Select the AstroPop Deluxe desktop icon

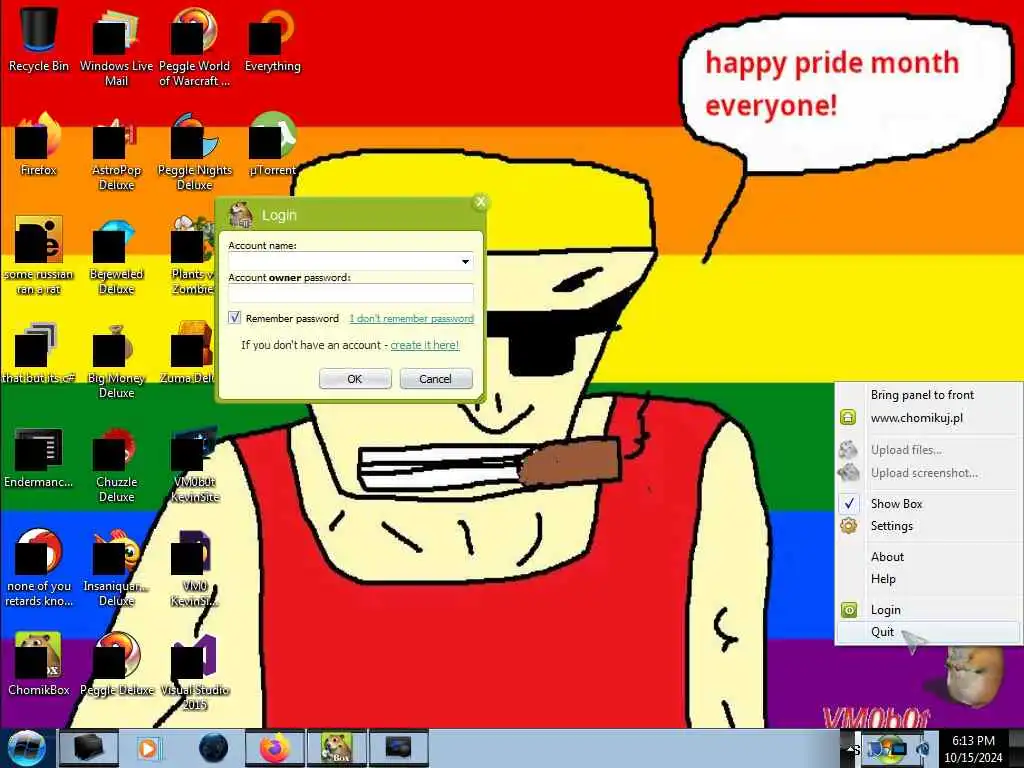[x=116, y=152]
